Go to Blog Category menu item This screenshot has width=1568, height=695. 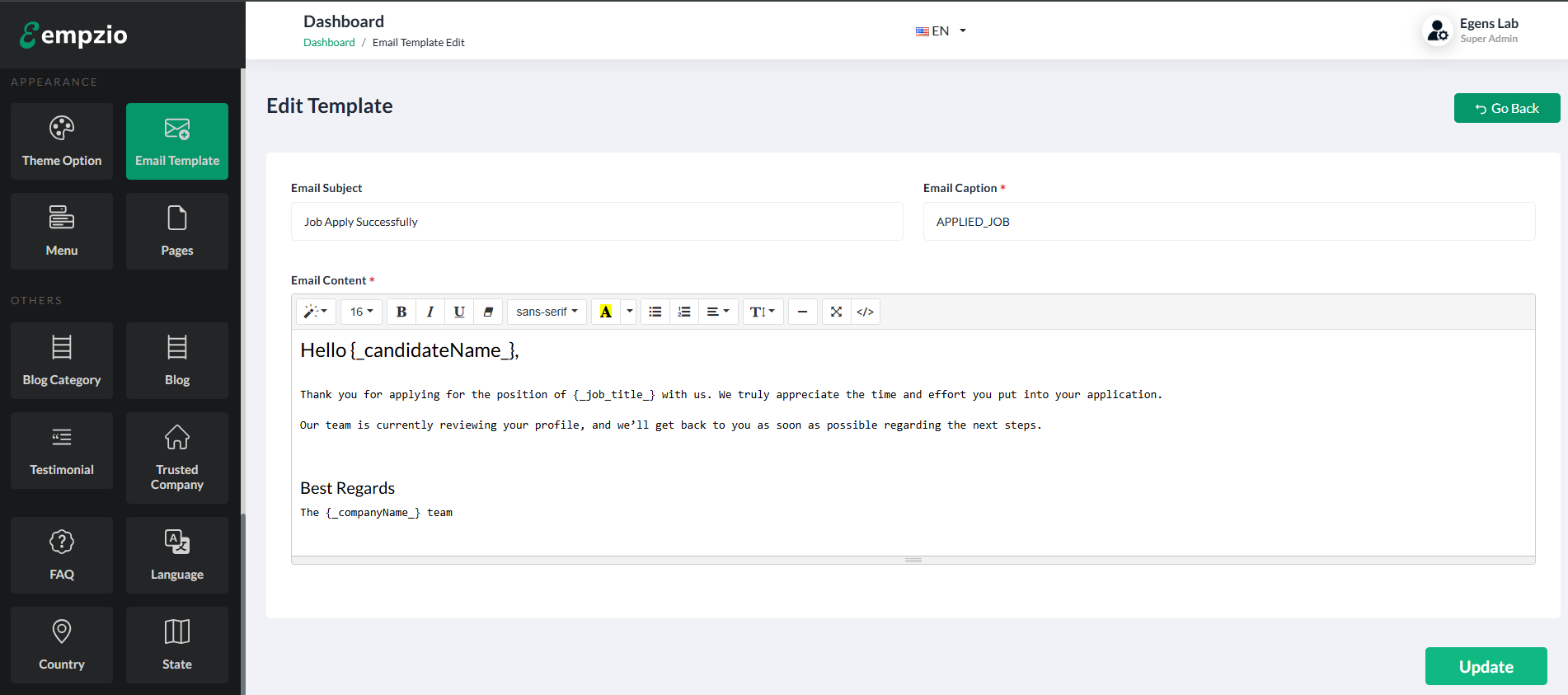(62, 360)
